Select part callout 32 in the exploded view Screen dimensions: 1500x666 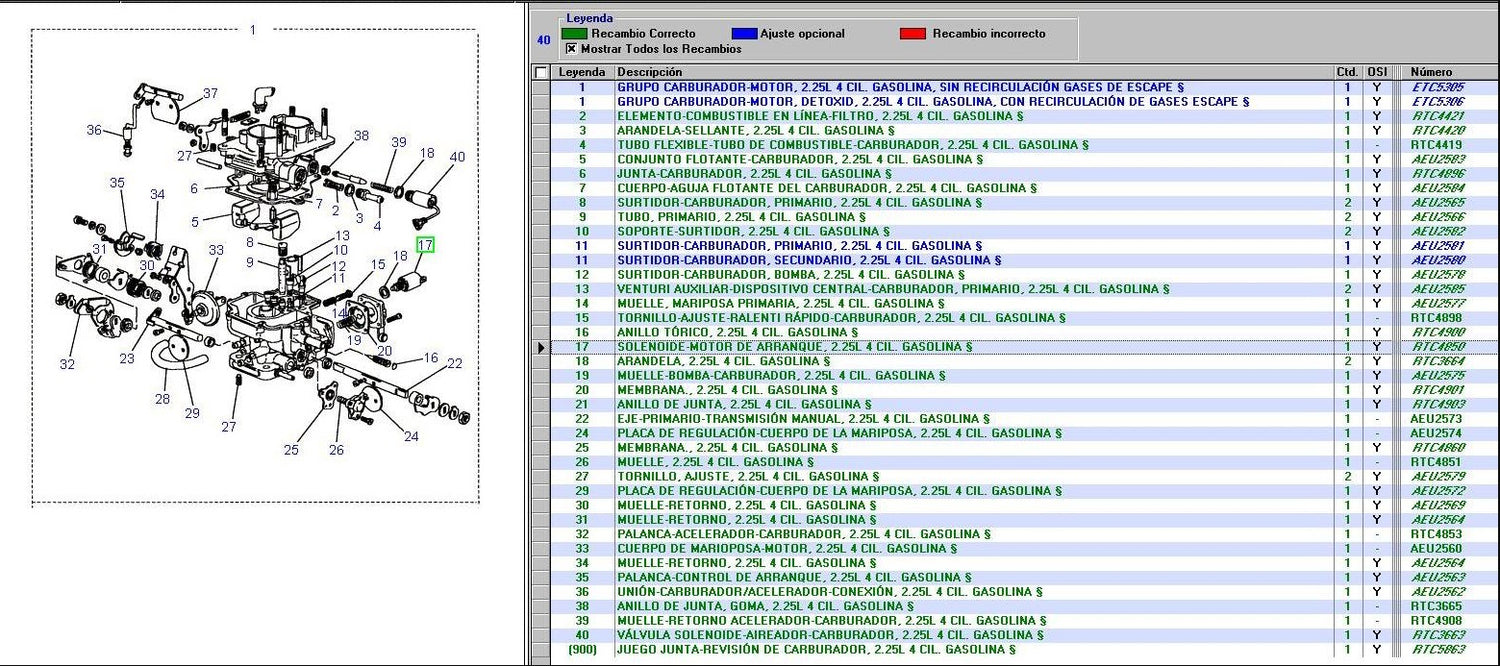click(67, 365)
